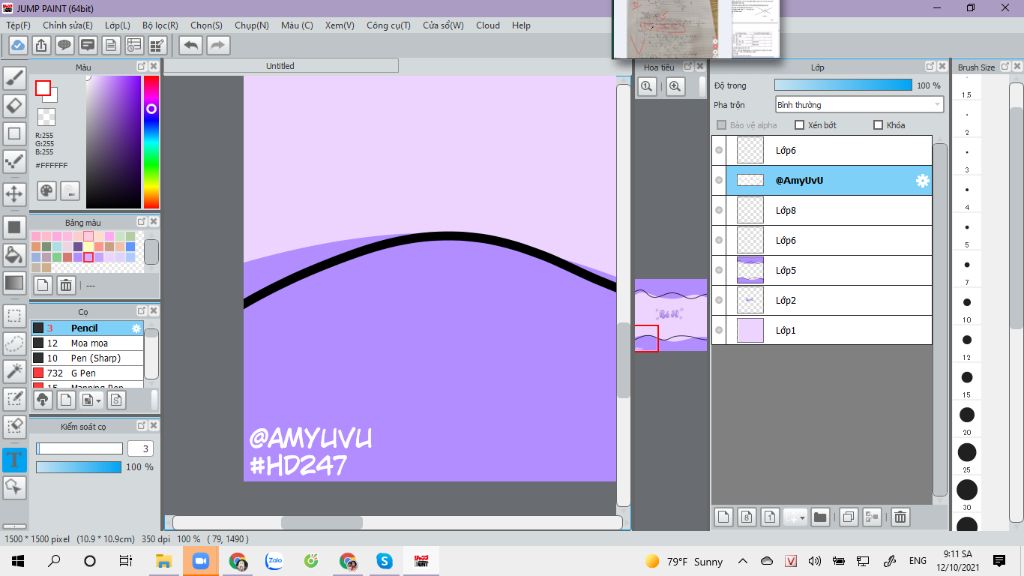The width and height of the screenshot is (1024, 576).
Task: Hide the @AmyUvU layer
Action: click(719, 180)
